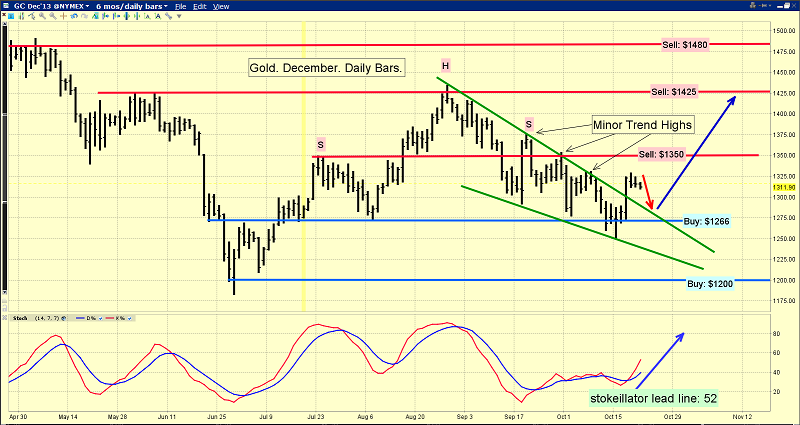Open the wrench settings toolbar icon
Viewport: 800px width, 425px height.
point(168,16)
